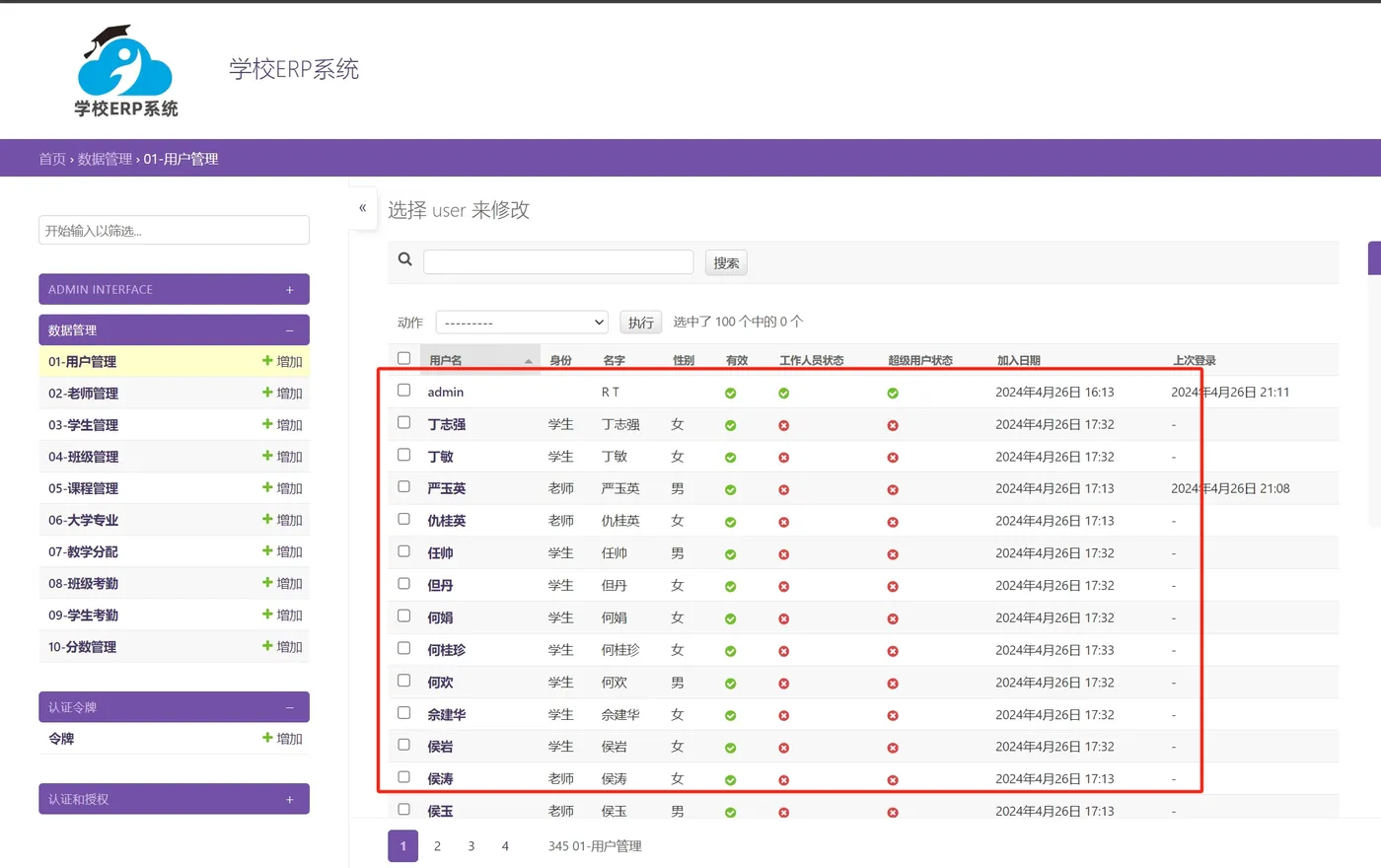
Task: Sort by 身份 column header
Action: [x=560, y=361]
